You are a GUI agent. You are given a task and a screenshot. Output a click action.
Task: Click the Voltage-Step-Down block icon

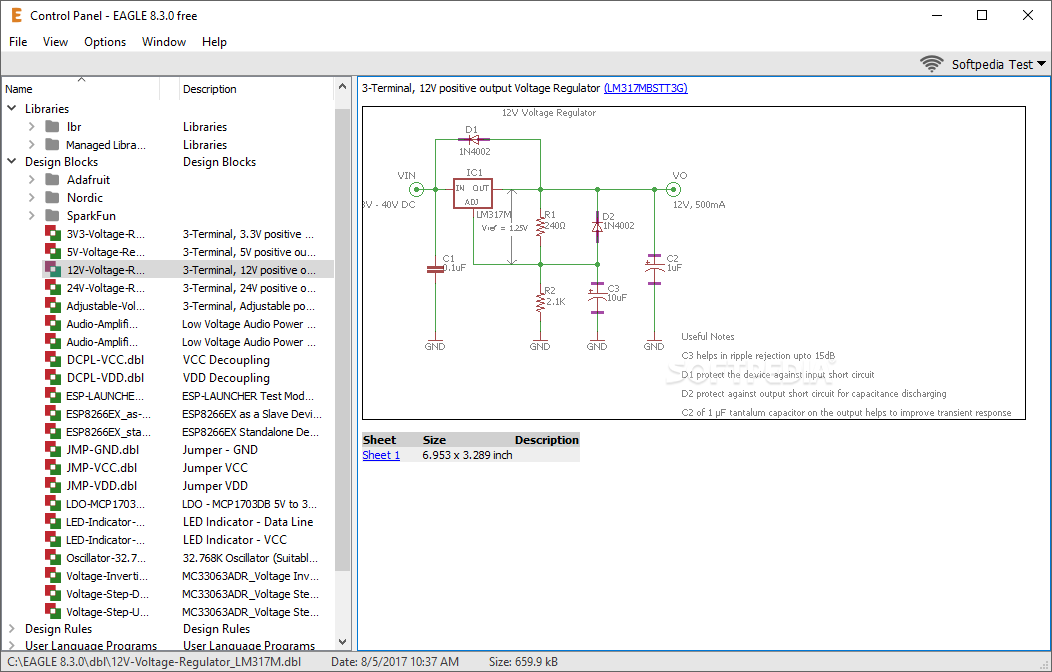click(x=53, y=593)
